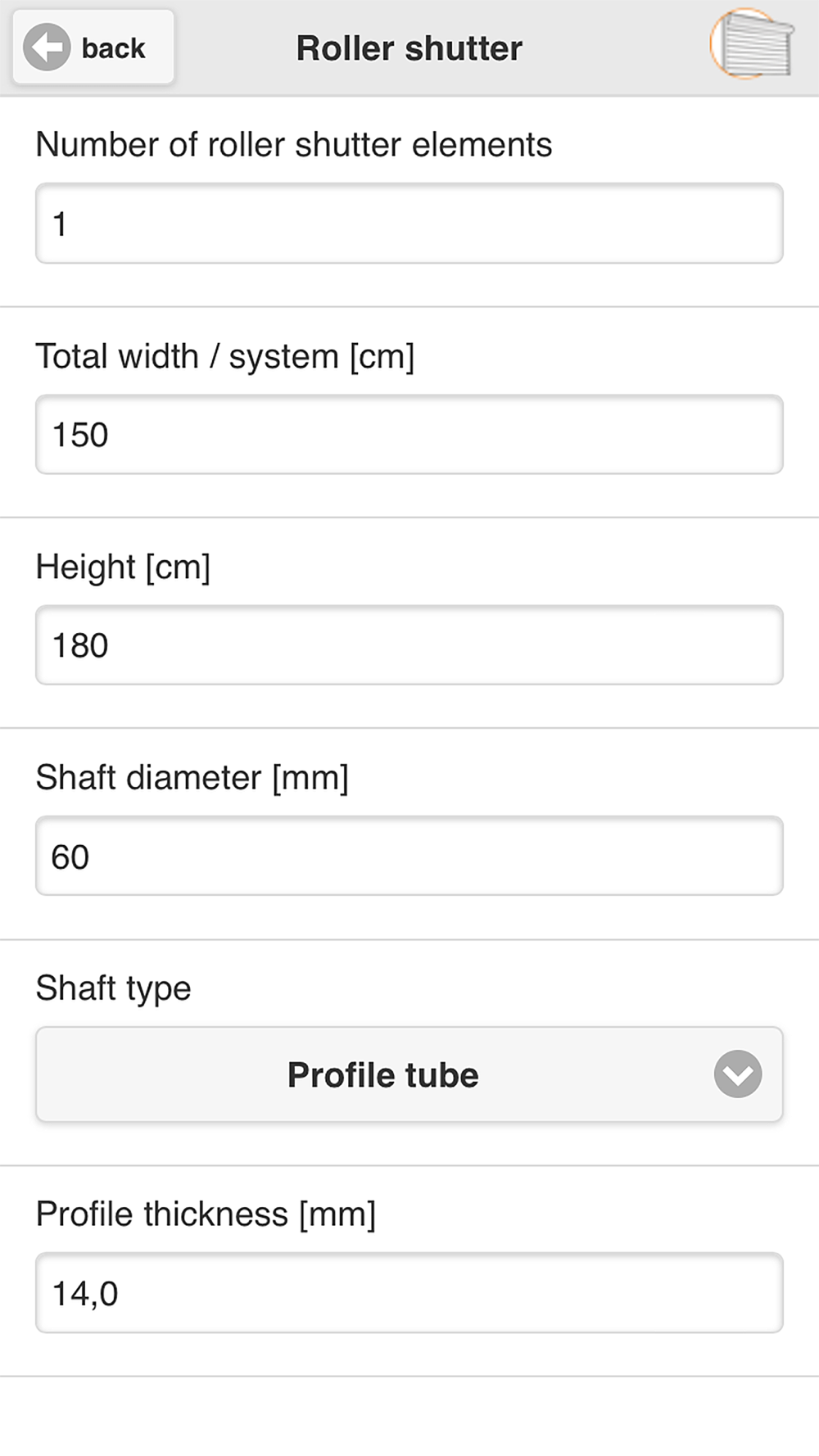
Task: Tap the Shaft type label
Action: [113, 988]
